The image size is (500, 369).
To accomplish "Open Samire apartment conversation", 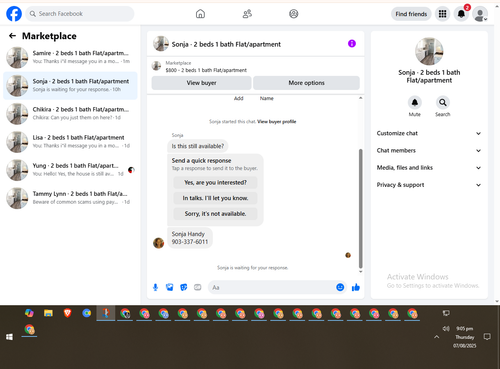I will (x=70, y=57).
